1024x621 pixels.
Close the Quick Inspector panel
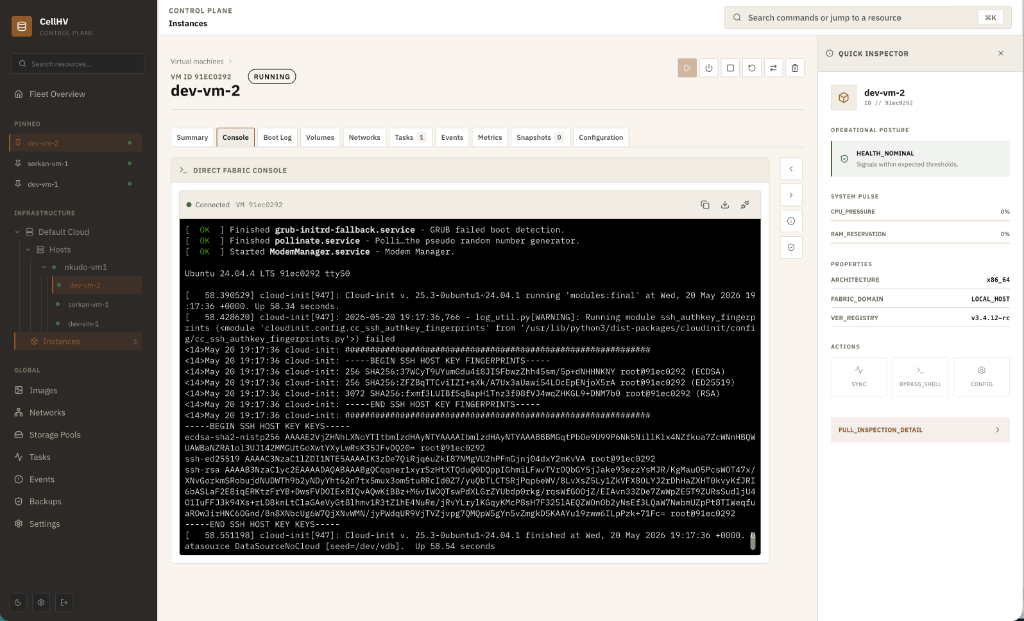pos(1000,54)
